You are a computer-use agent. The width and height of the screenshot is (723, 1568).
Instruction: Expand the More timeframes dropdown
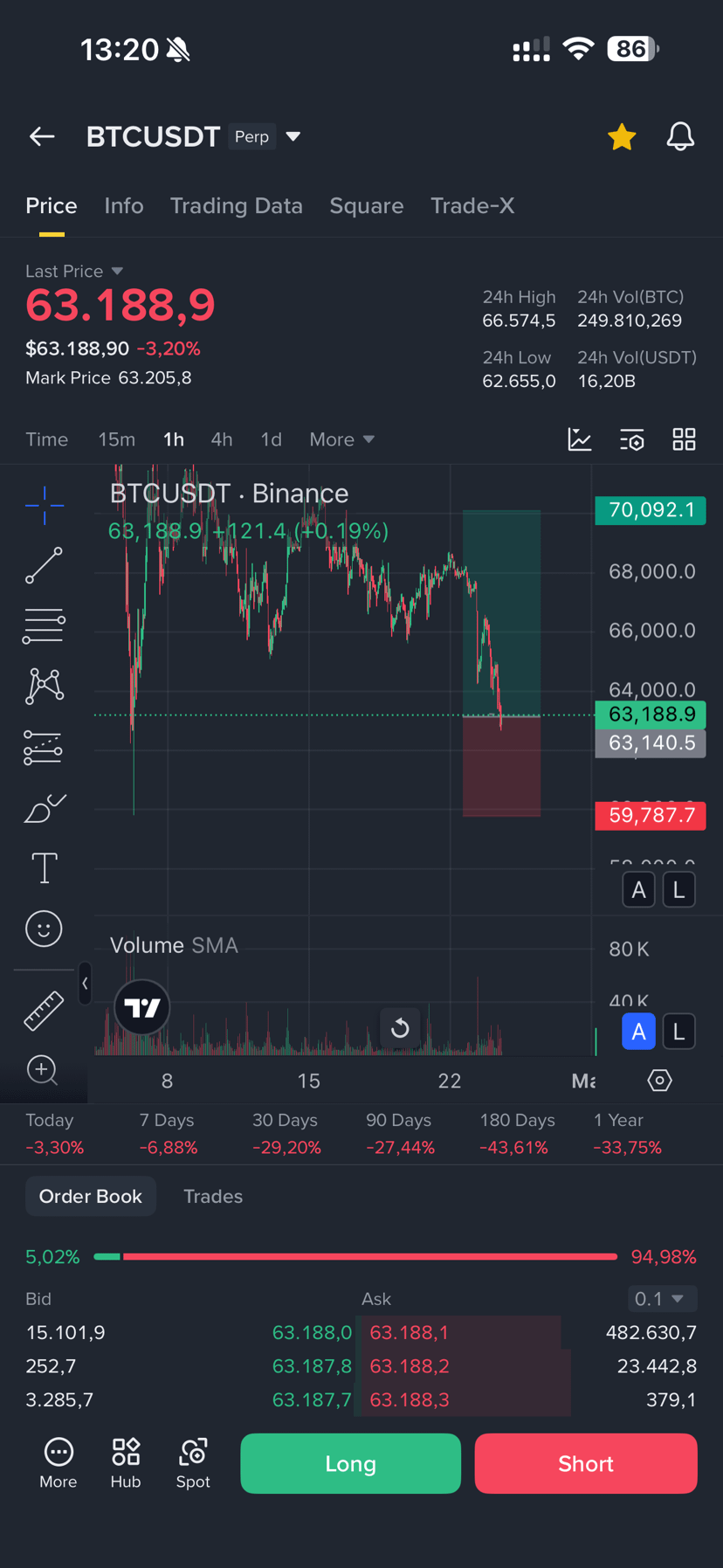click(341, 439)
